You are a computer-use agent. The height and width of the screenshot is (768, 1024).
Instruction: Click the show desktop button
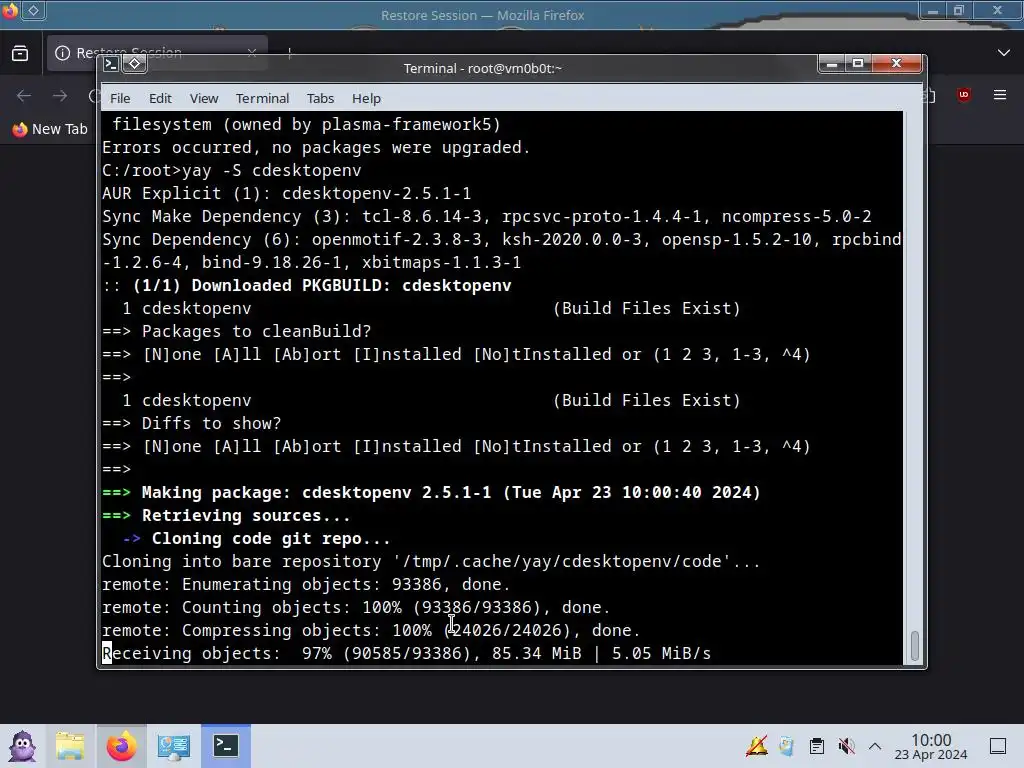pyautogui.click(x=998, y=746)
